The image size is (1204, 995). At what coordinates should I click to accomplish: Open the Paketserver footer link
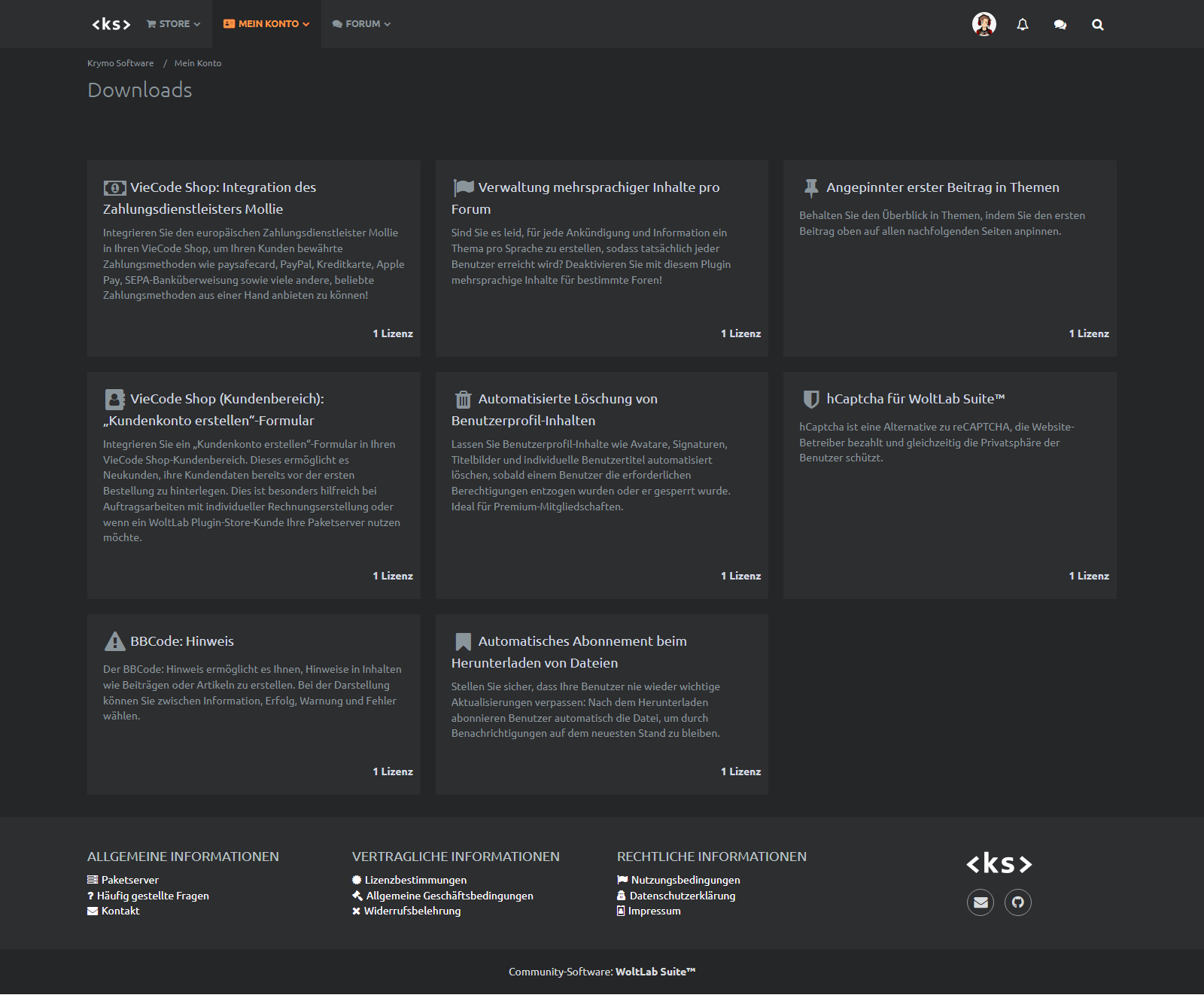tap(129, 880)
